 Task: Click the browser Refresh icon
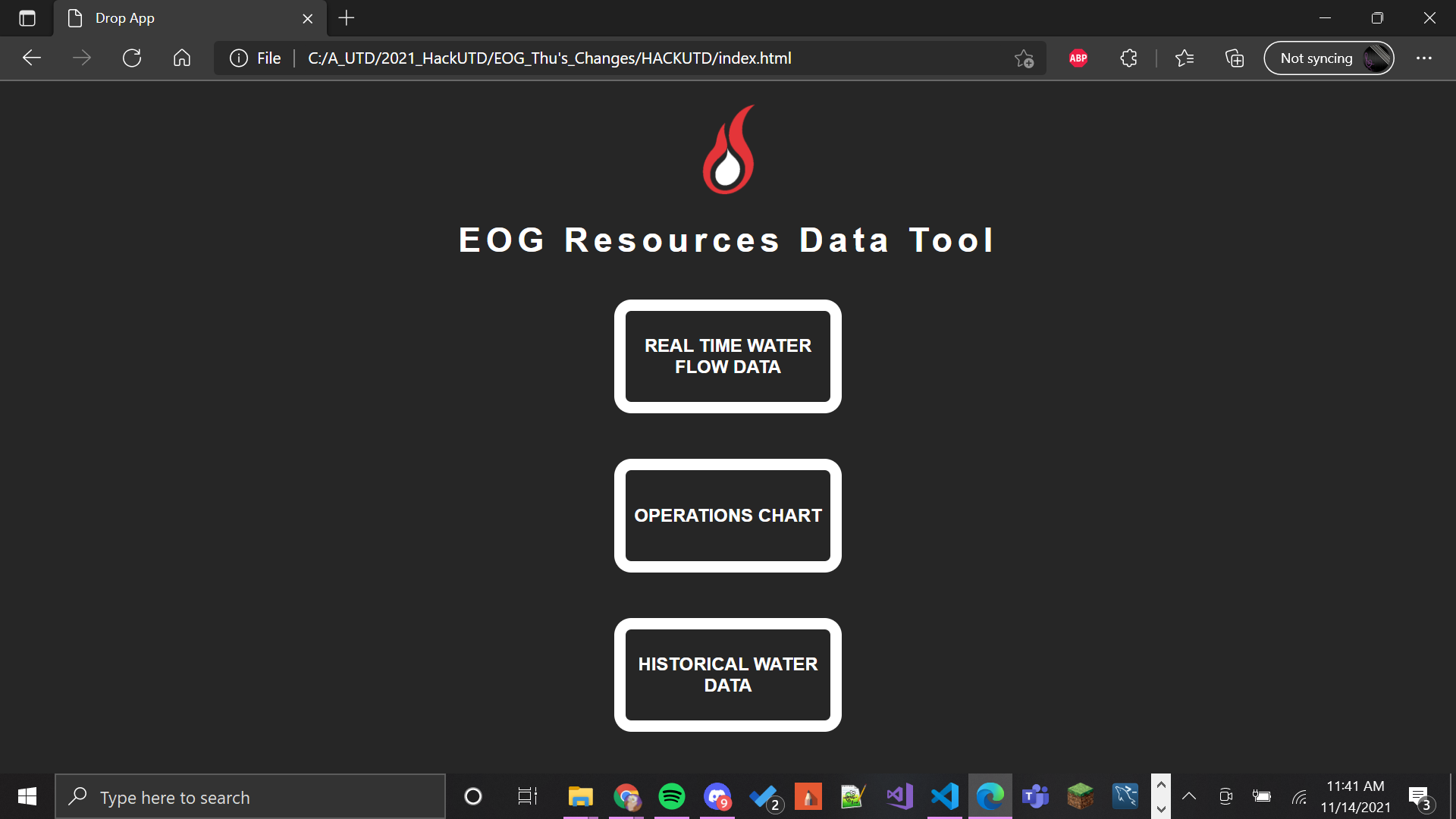click(x=132, y=58)
